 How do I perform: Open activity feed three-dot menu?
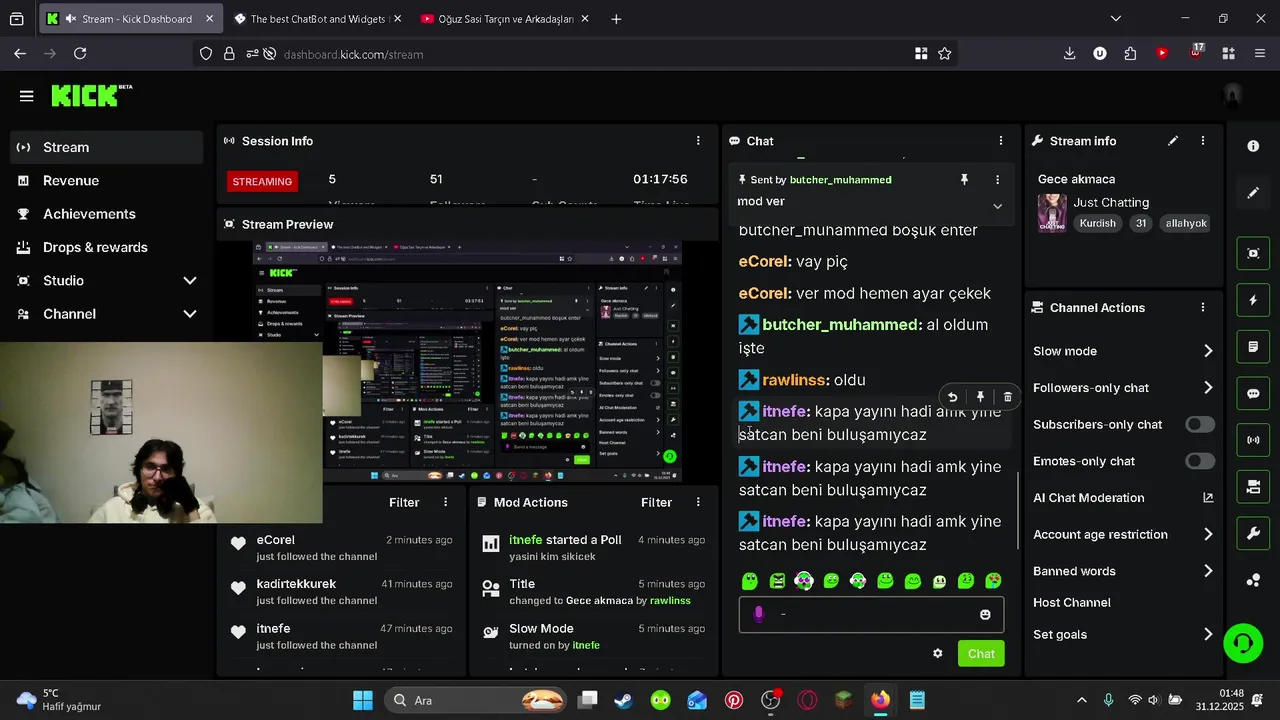pyautogui.click(x=446, y=502)
